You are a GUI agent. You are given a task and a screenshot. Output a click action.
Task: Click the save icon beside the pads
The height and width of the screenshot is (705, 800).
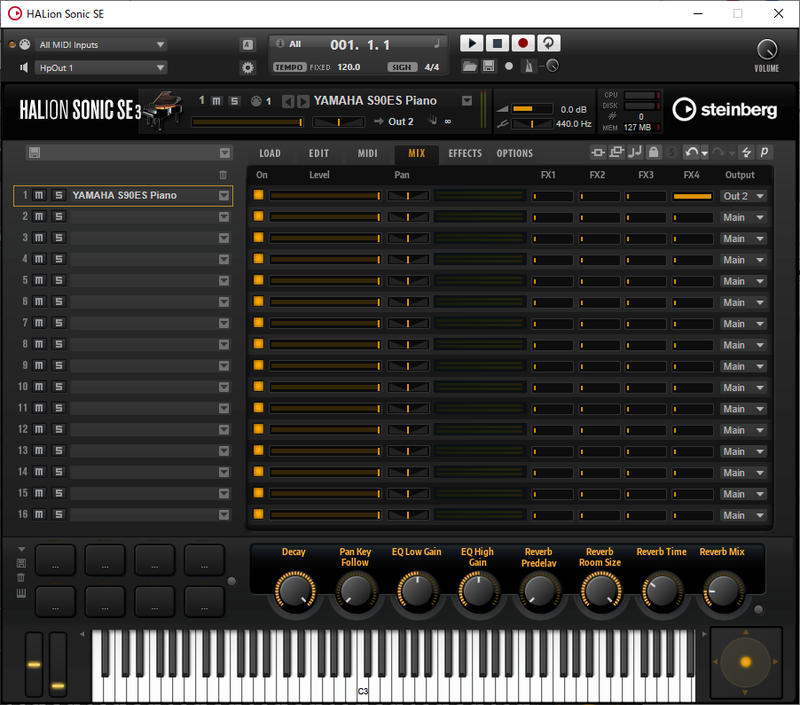point(21,563)
